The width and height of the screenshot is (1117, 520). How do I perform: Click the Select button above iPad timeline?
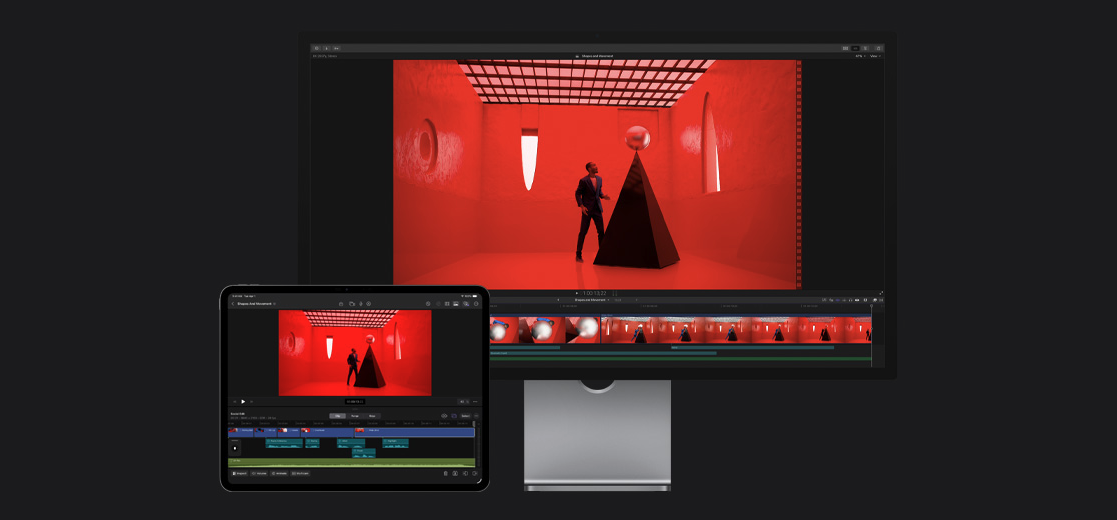(465, 415)
